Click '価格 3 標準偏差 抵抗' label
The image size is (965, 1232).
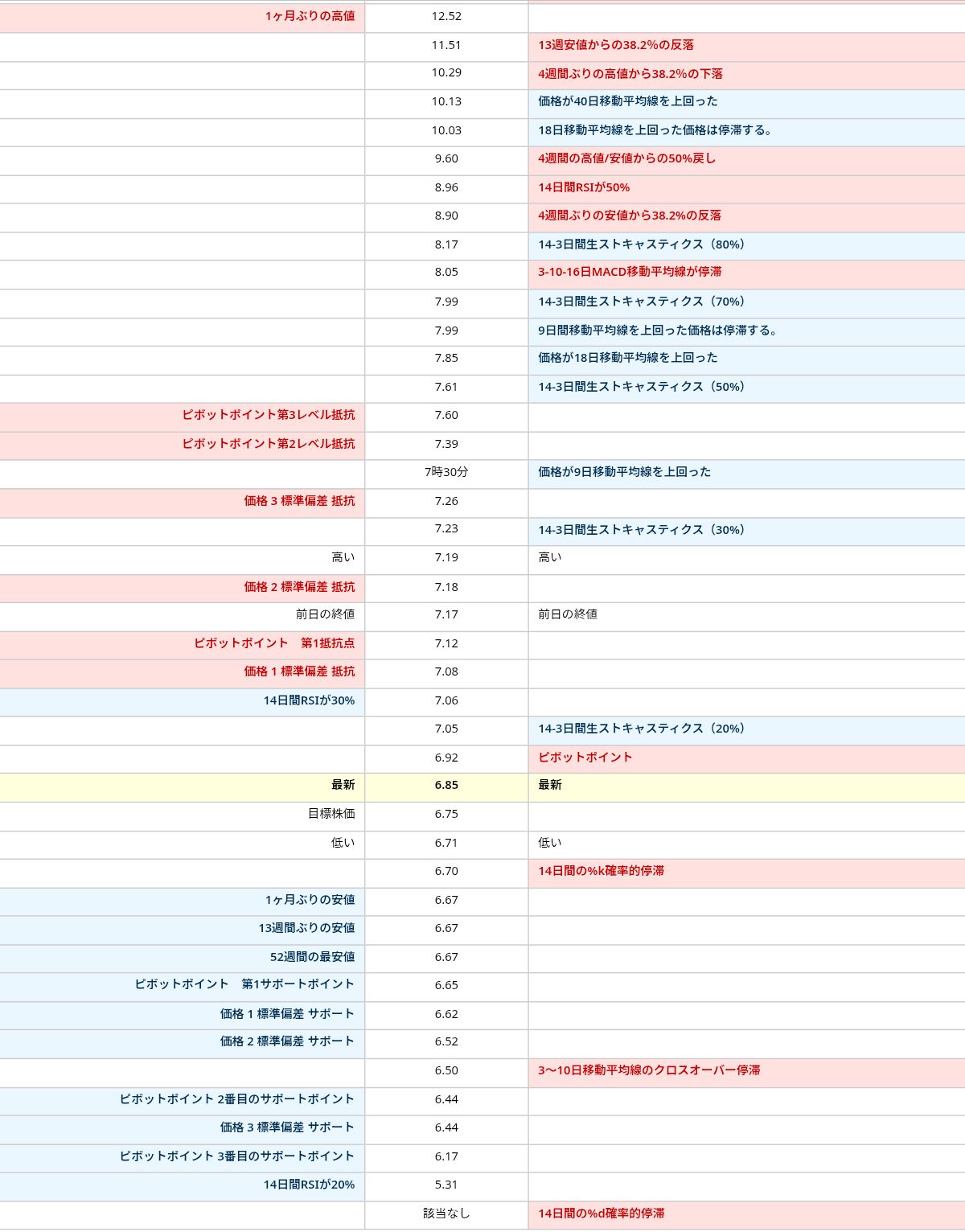pyautogui.click(x=299, y=501)
